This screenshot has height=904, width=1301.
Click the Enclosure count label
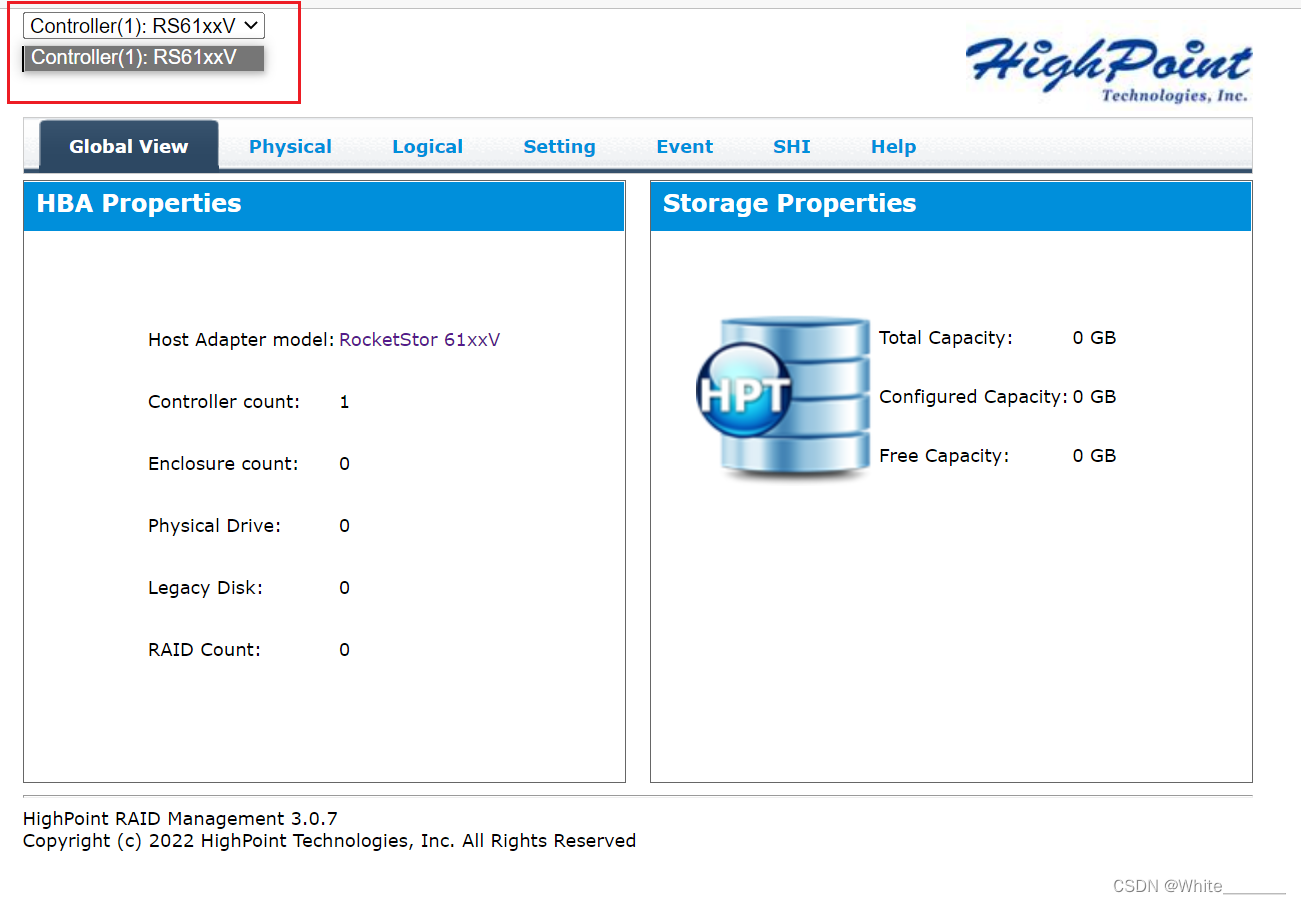(x=223, y=464)
